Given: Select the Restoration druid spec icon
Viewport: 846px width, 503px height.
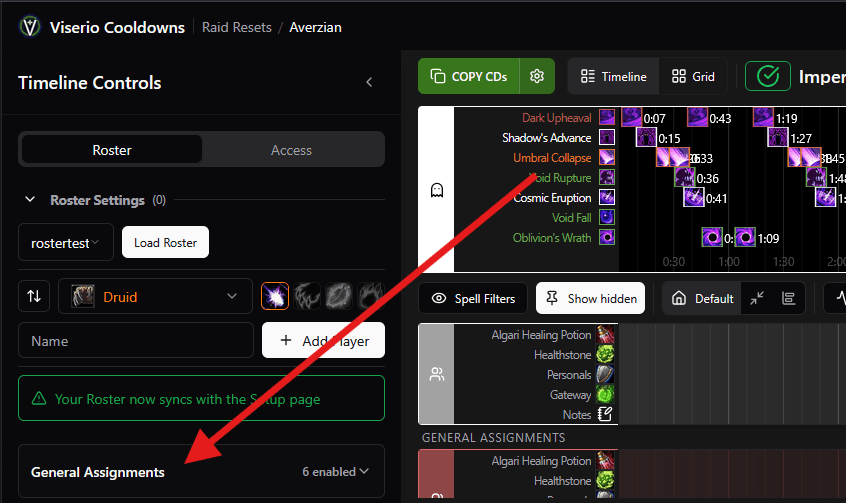Looking at the screenshot, I should click(x=370, y=296).
